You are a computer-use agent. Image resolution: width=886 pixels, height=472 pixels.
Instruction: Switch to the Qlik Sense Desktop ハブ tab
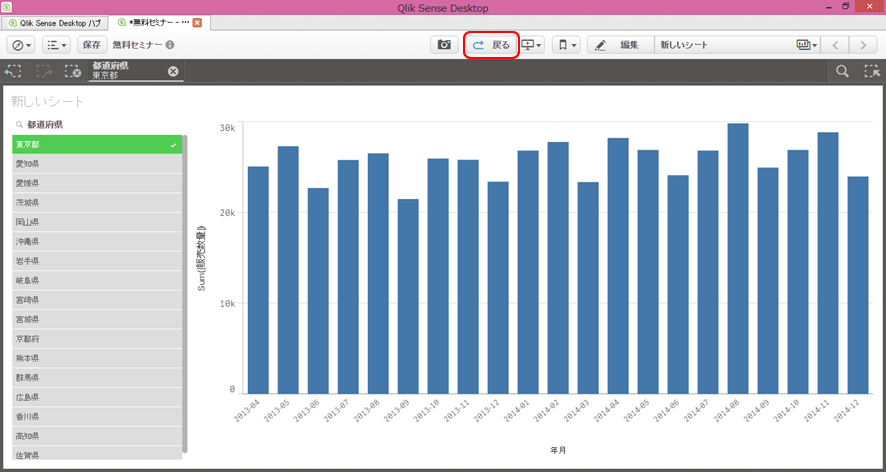[58, 22]
